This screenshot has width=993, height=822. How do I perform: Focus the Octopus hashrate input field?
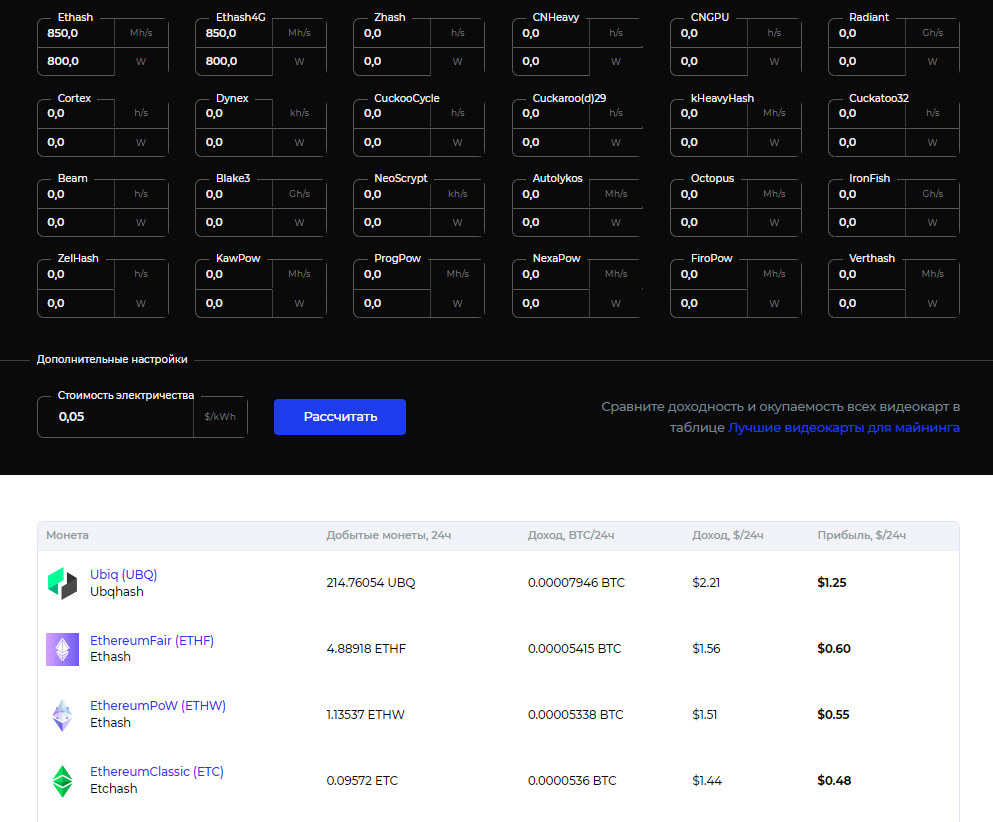coord(710,194)
